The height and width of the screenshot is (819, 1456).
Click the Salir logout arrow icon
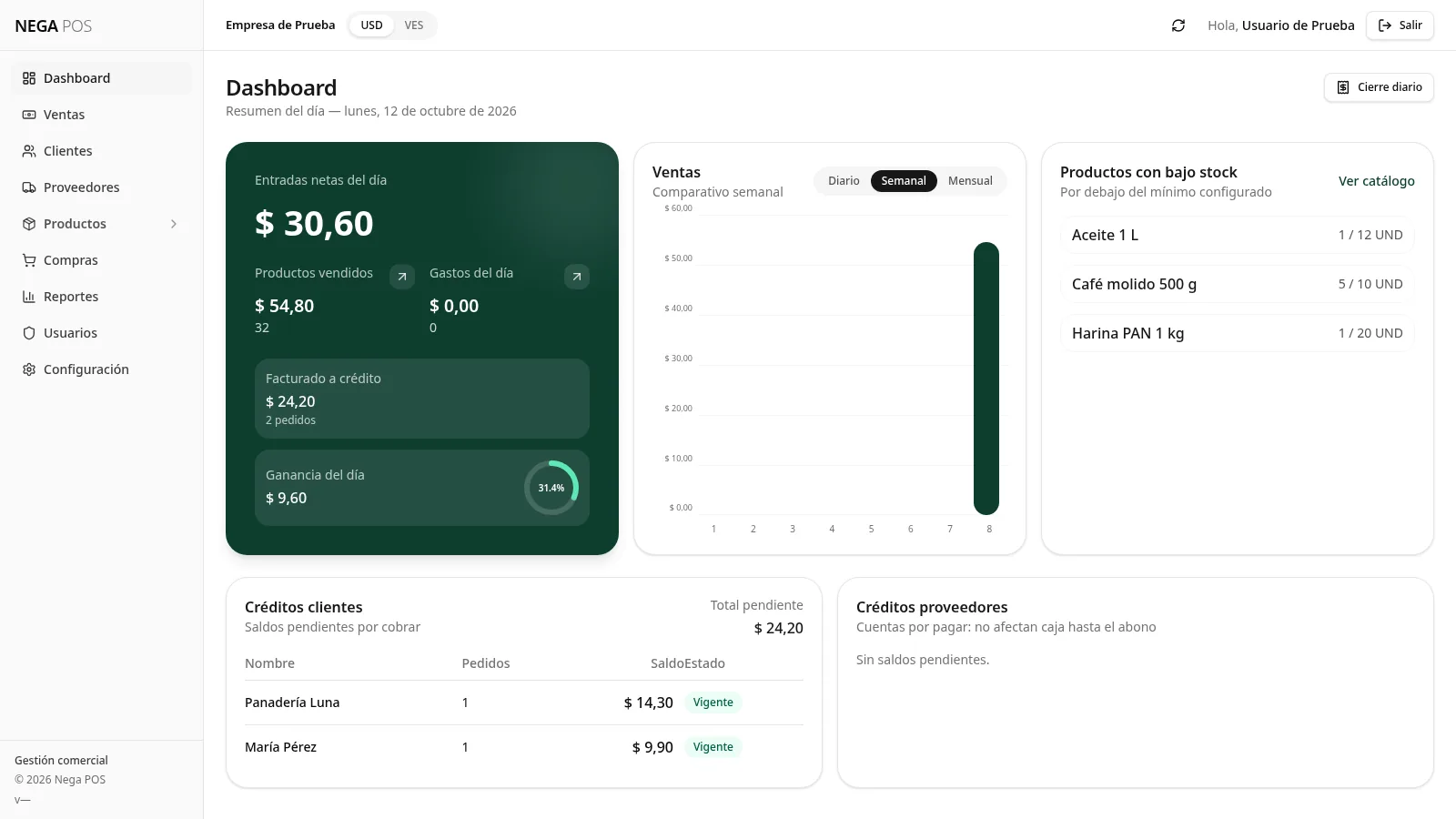coord(1385,25)
